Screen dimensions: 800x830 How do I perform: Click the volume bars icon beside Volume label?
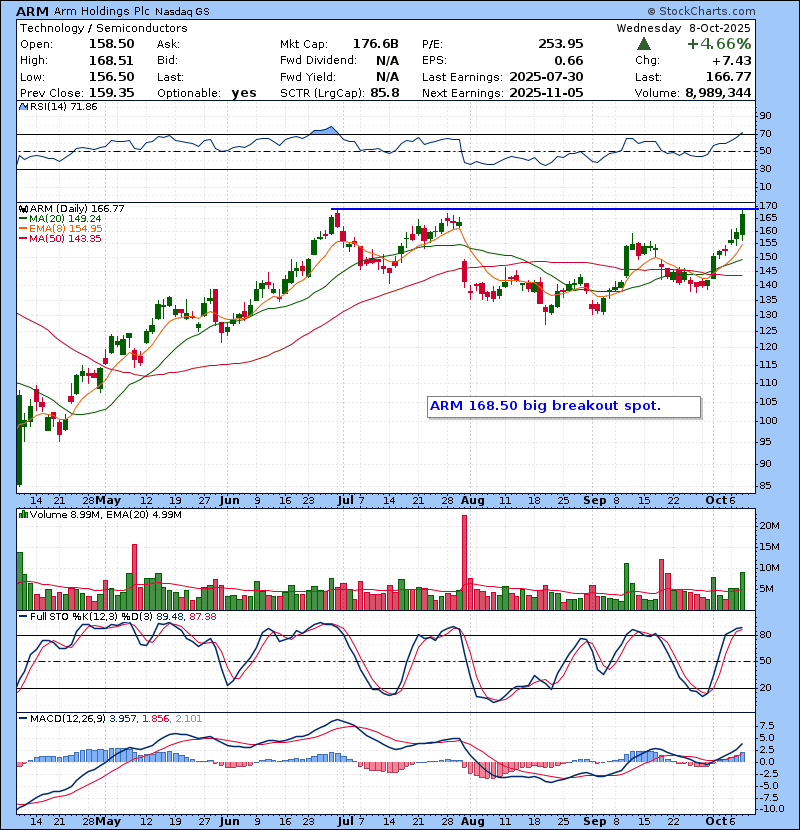click(x=23, y=514)
